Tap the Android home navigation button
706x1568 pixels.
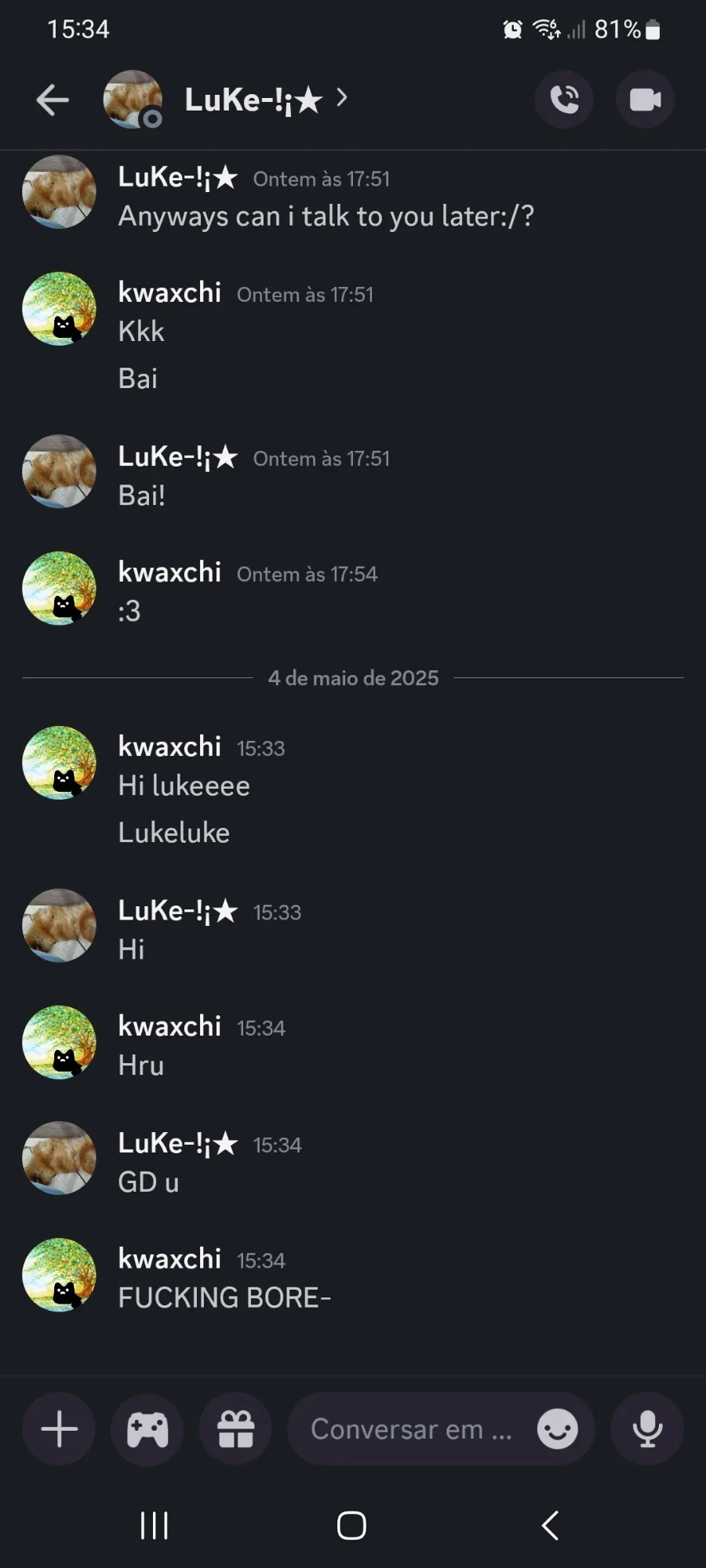click(x=351, y=1526)
